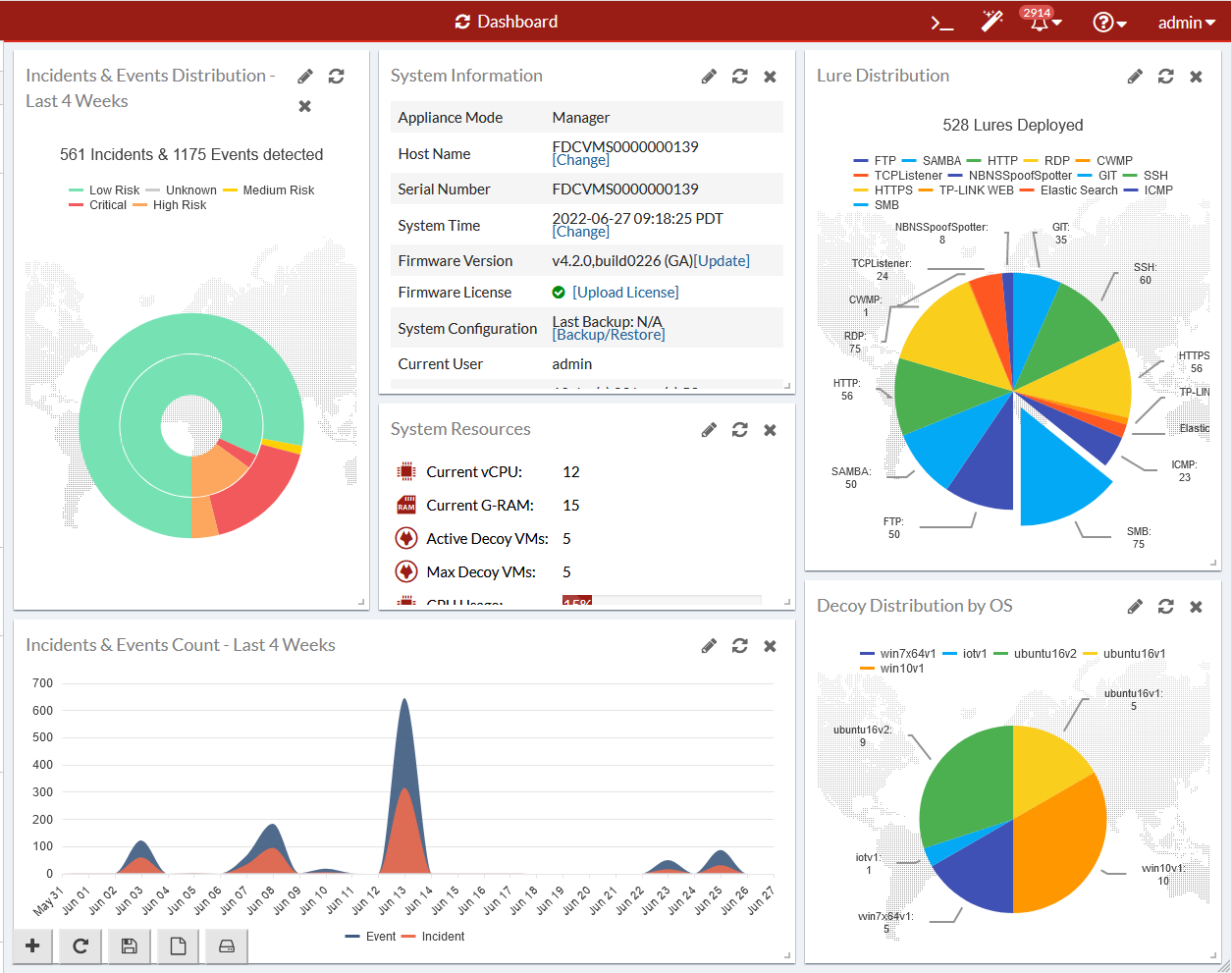Refresh the Lure Distribution widget
Image resolution: width=1232 pixels, height=973 pixels.
click(x=1165, y=76)
